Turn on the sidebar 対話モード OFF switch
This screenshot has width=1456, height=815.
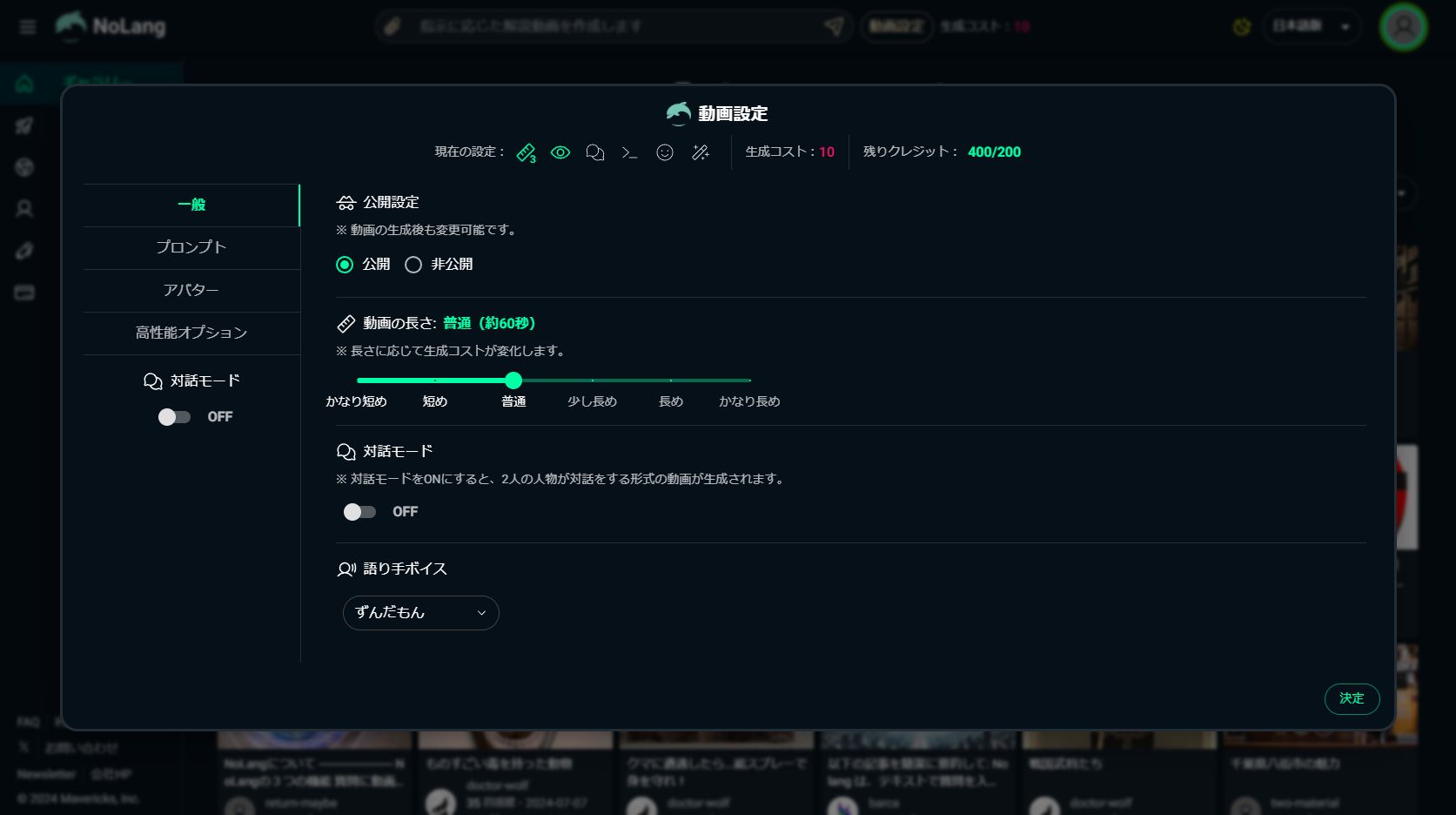[x=173, y=416]
